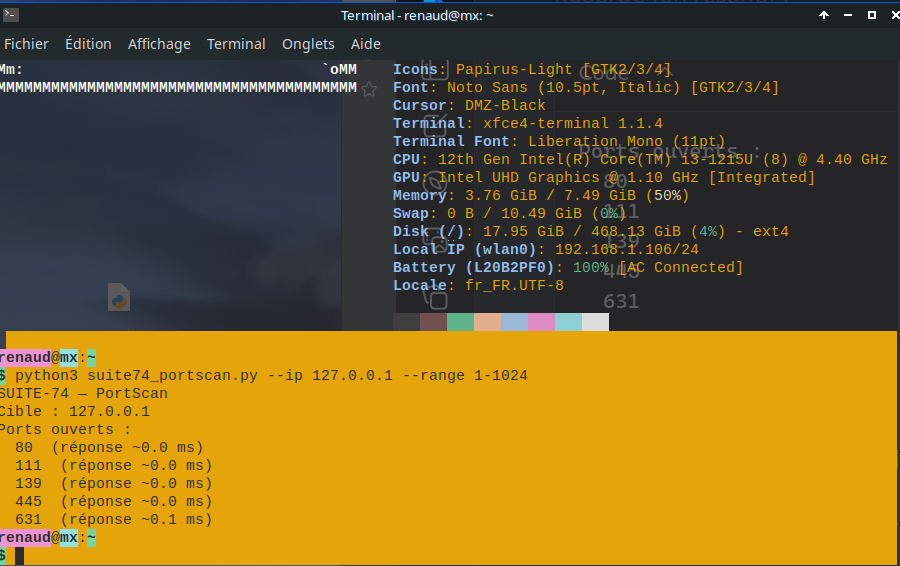Click the 'oMM' ASCII art line at top left
Screen dimensions: 900x566
pyautogui.click(x=178, y=69)
